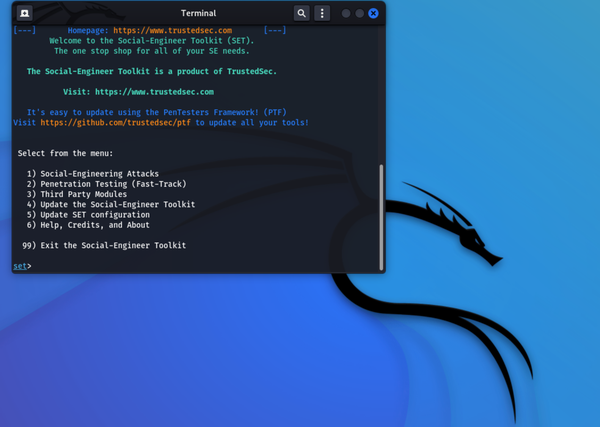
Task: Click "3) Third Party Modules" line
Action: [x=77, y=194]
